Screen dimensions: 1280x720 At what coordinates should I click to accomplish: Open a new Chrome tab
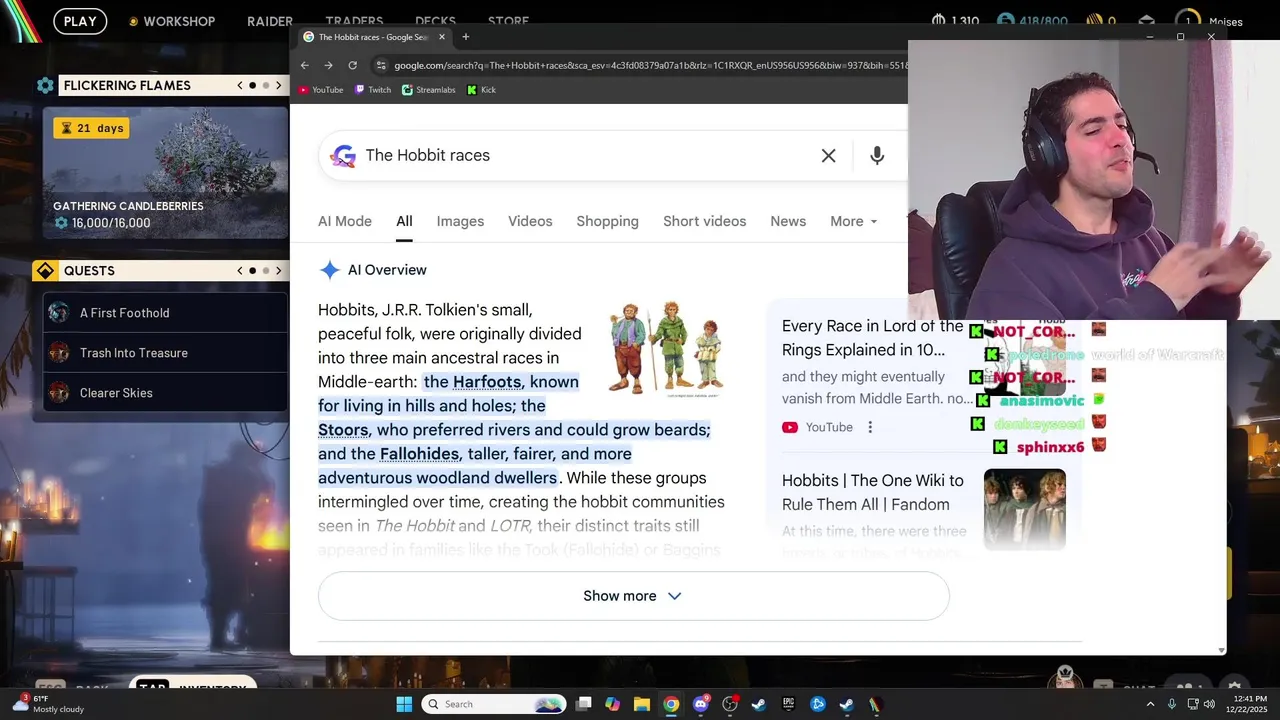pos(465,37)
